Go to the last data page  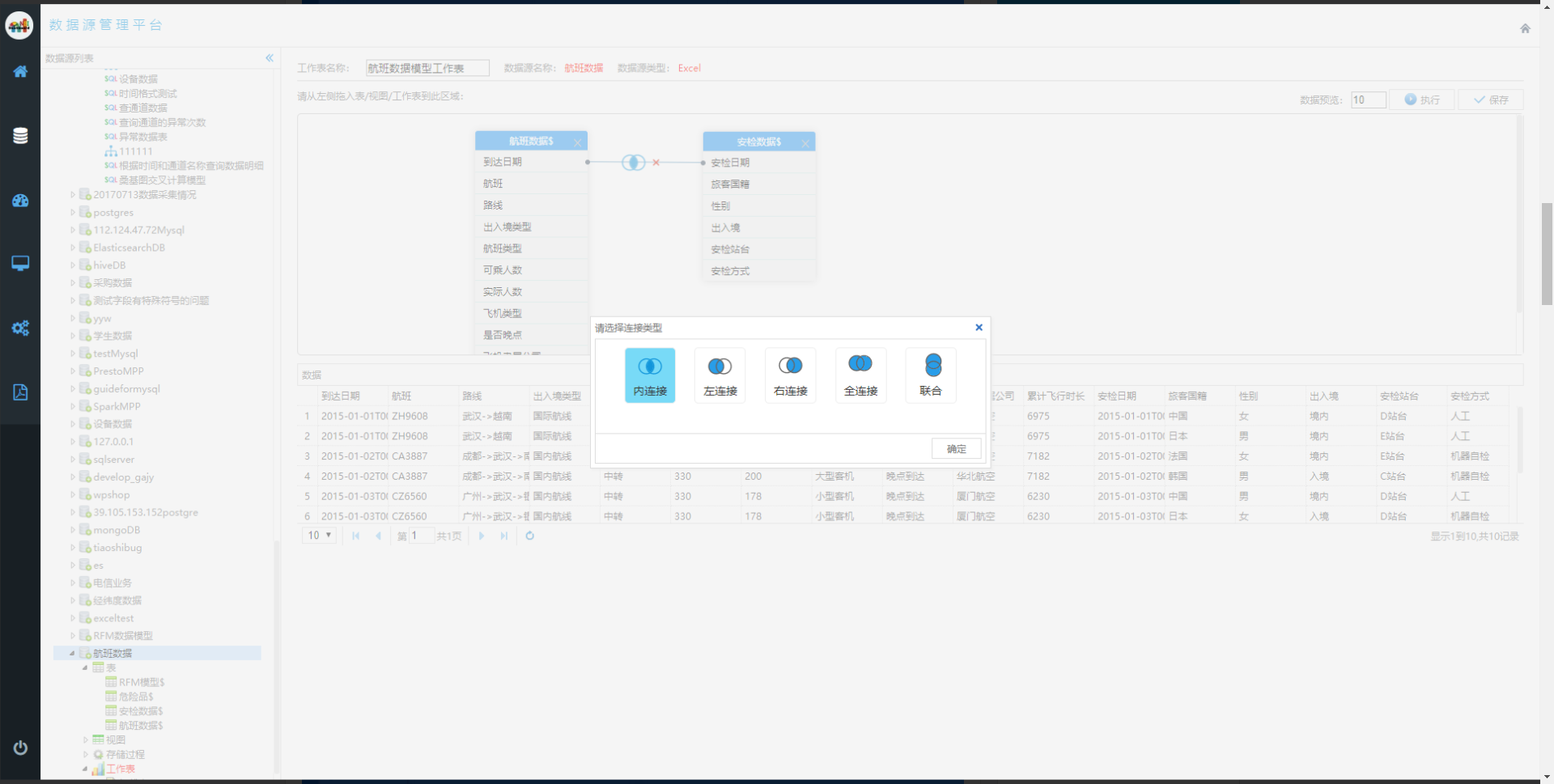point(504,536)
